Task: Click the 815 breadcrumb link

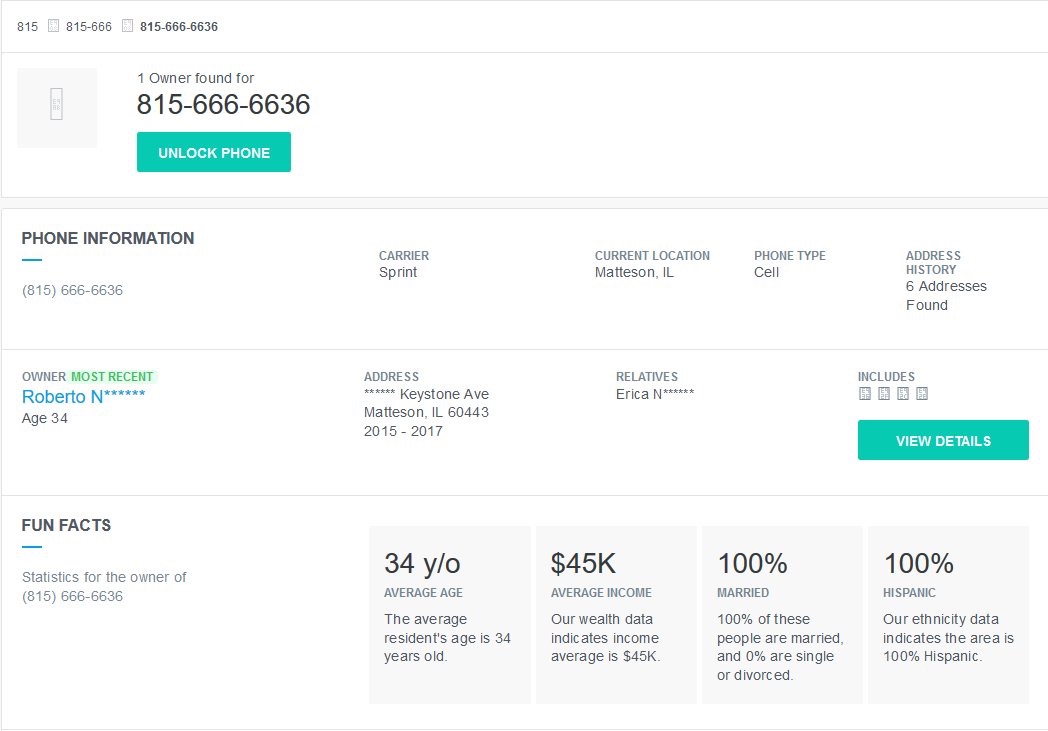Action: pyautogui.click(x=27, y=27)
